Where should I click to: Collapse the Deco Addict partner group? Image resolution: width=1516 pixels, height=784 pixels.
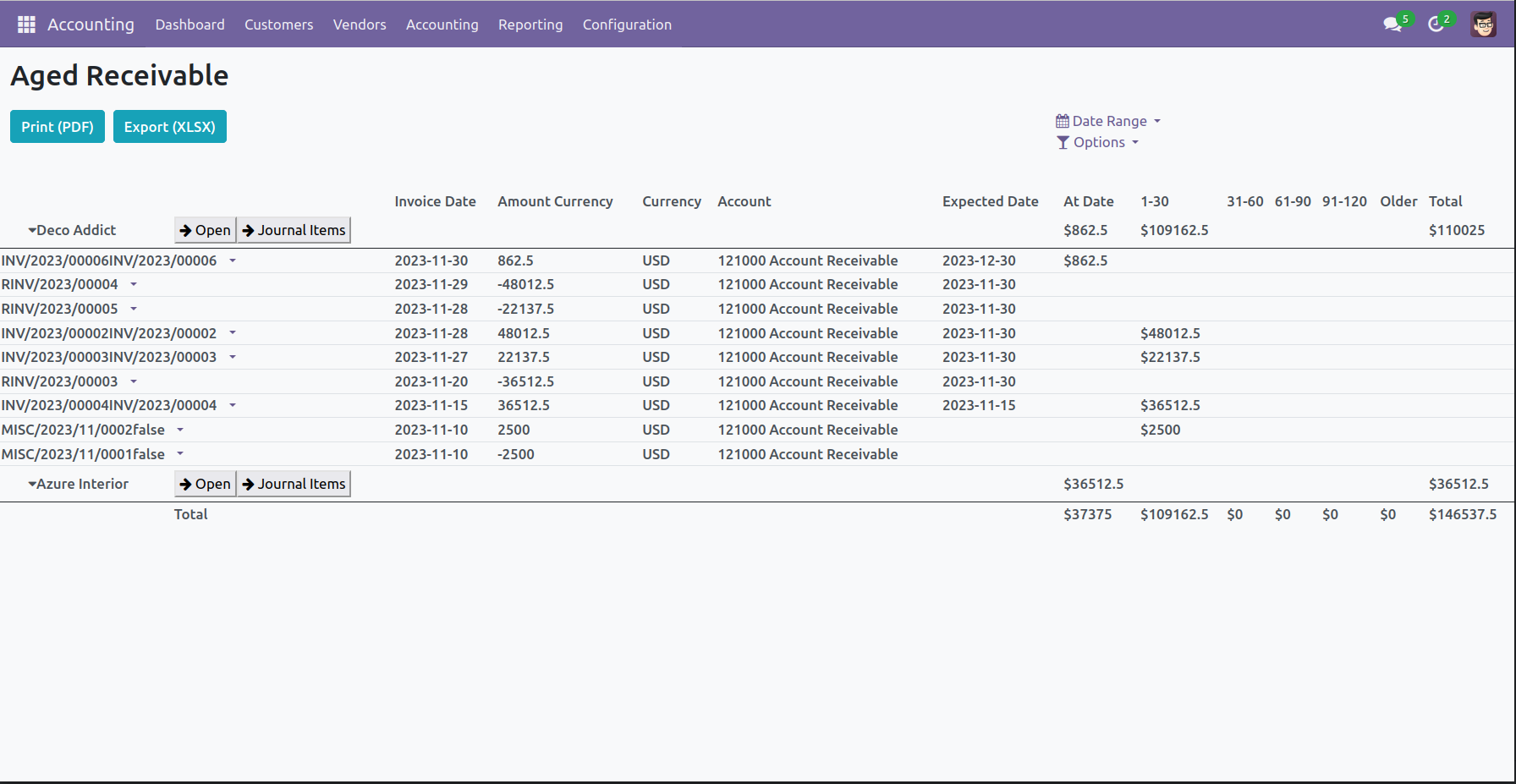[x=32, y=230]
